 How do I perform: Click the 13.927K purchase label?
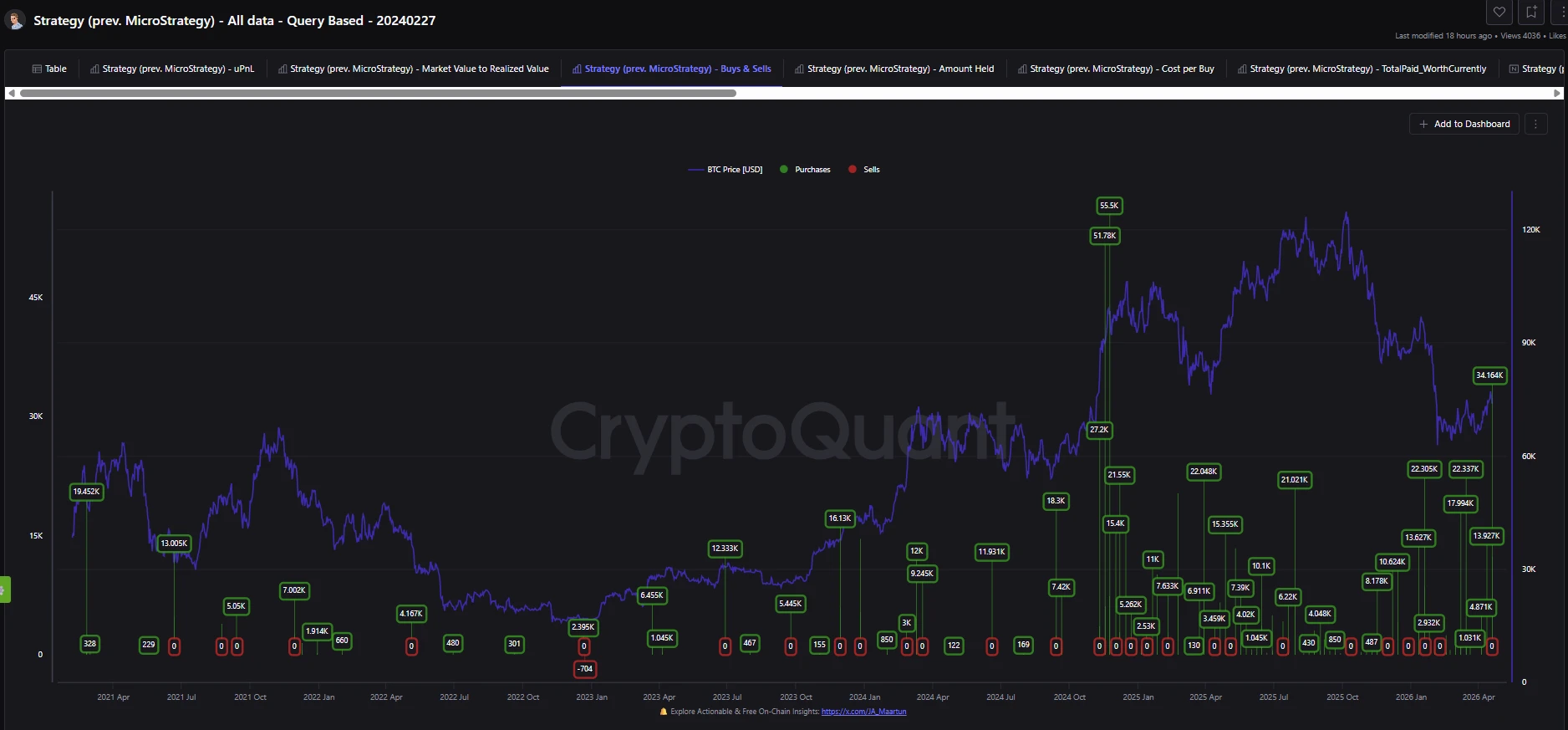pyautogui.click(x=1487, y=536)
